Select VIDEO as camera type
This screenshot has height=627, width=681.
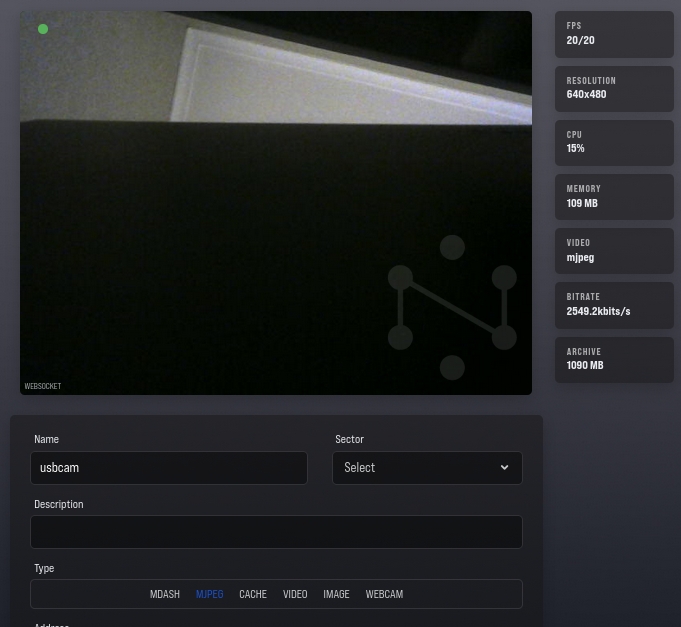click(x=295, y=594)
